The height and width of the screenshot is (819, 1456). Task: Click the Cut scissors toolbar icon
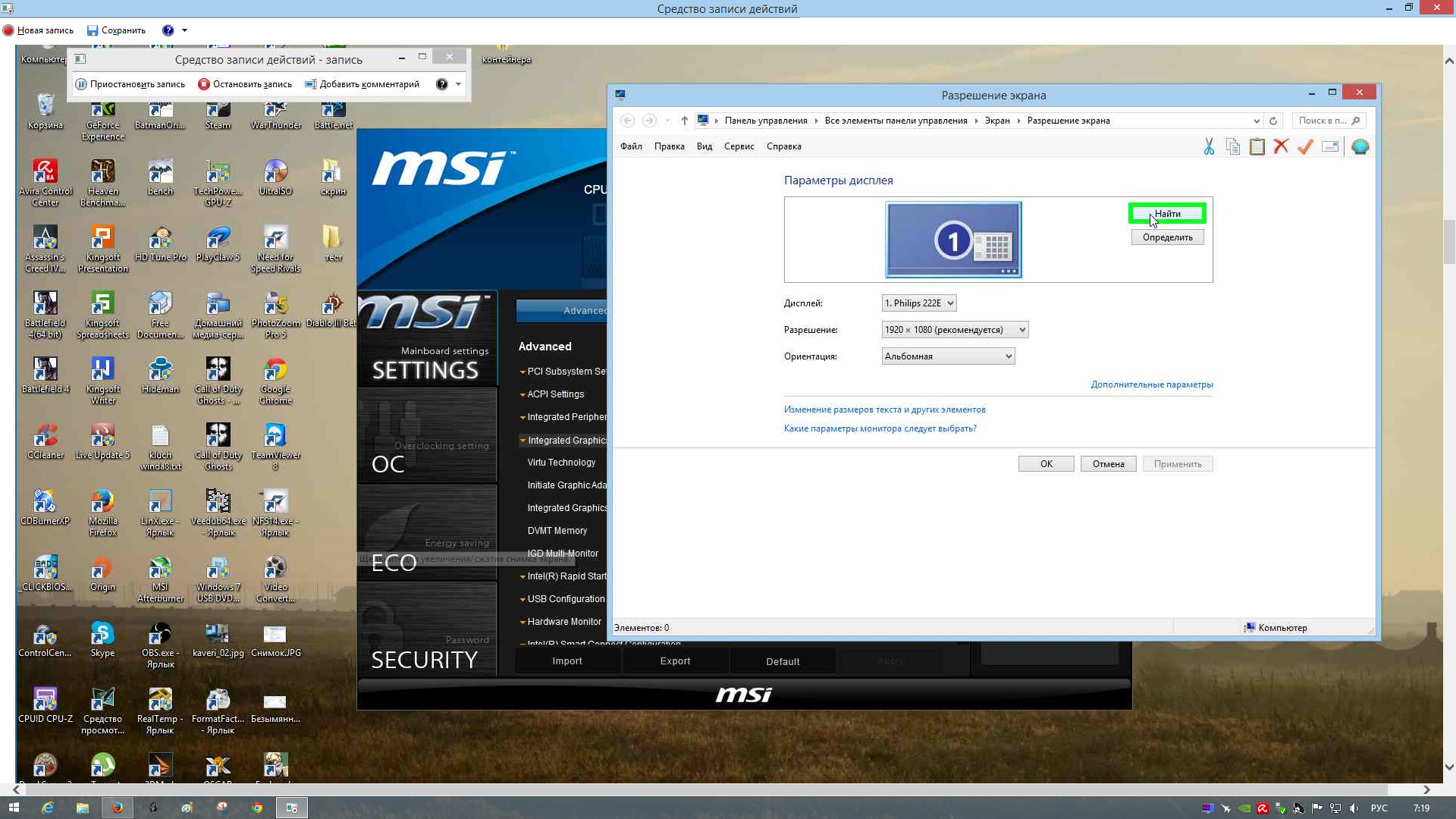1209,146
